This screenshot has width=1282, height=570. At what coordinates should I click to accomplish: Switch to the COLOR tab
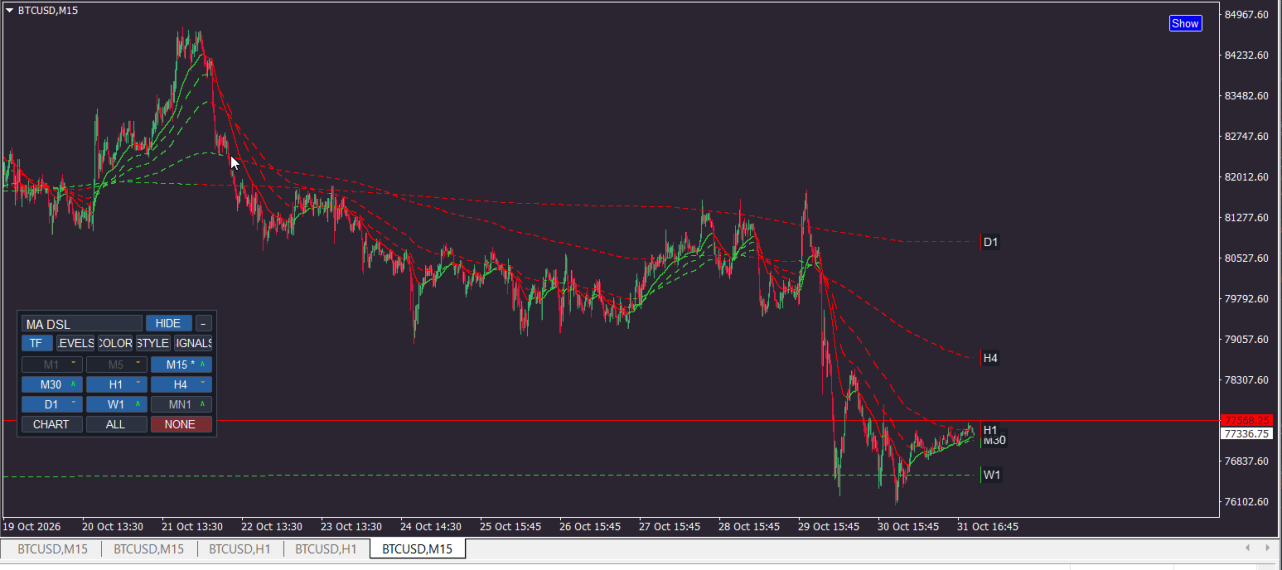click(115, 343)
